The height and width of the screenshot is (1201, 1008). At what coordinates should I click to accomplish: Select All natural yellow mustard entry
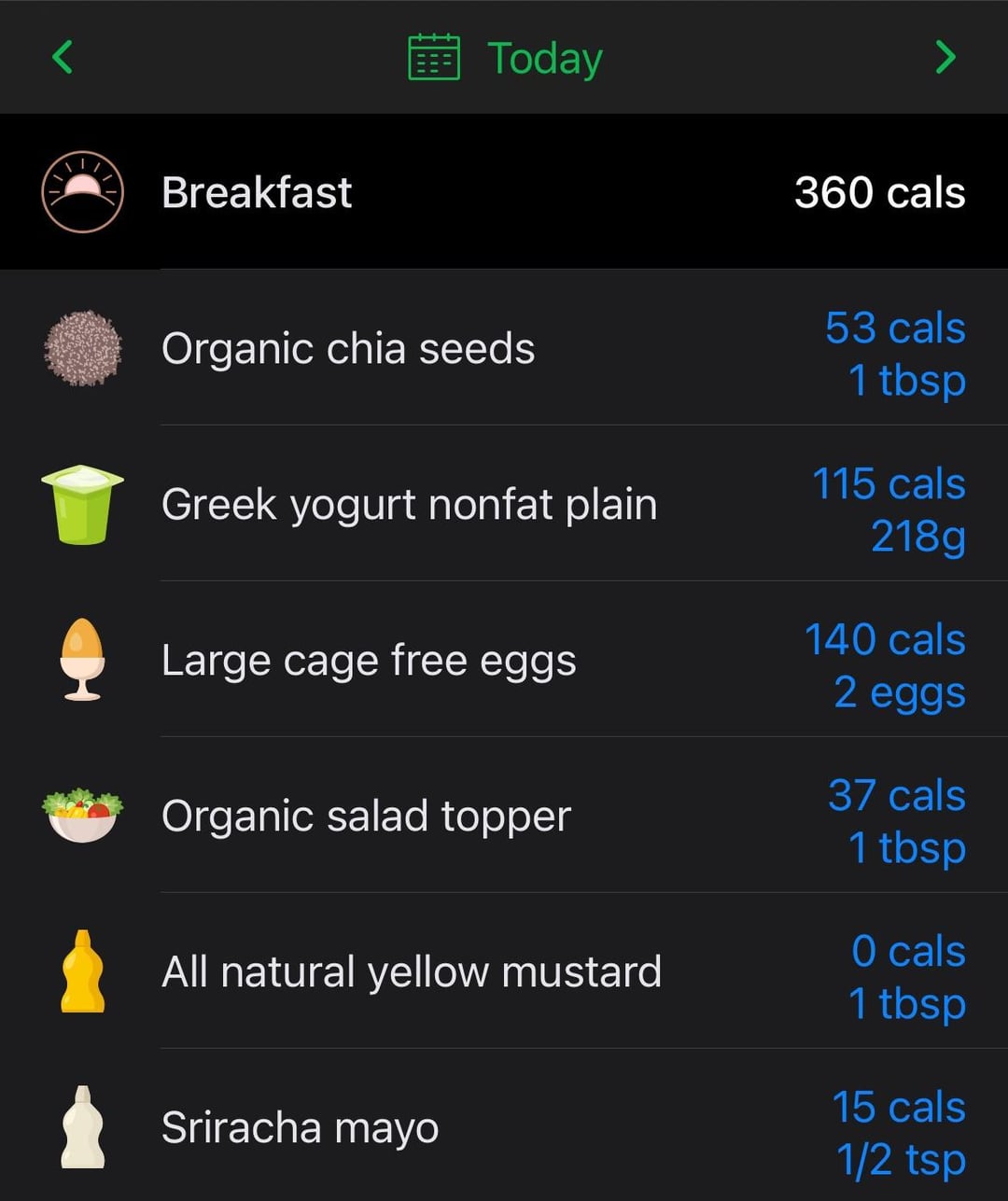click(504, 971)
